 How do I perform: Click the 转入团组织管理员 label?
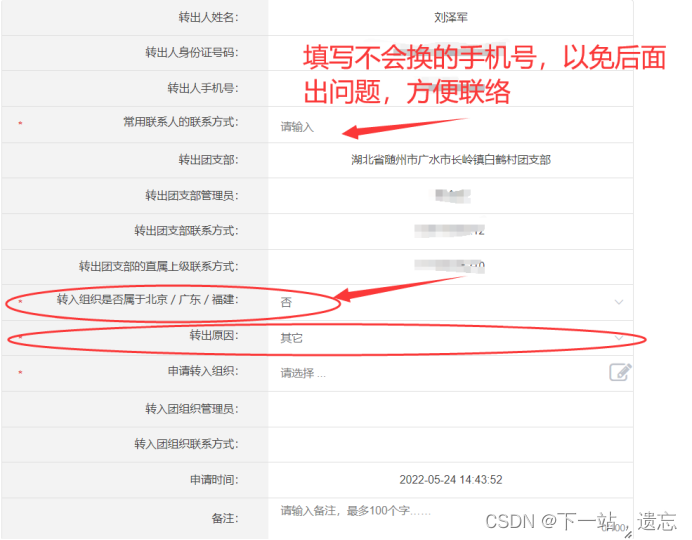click(192, 409)
